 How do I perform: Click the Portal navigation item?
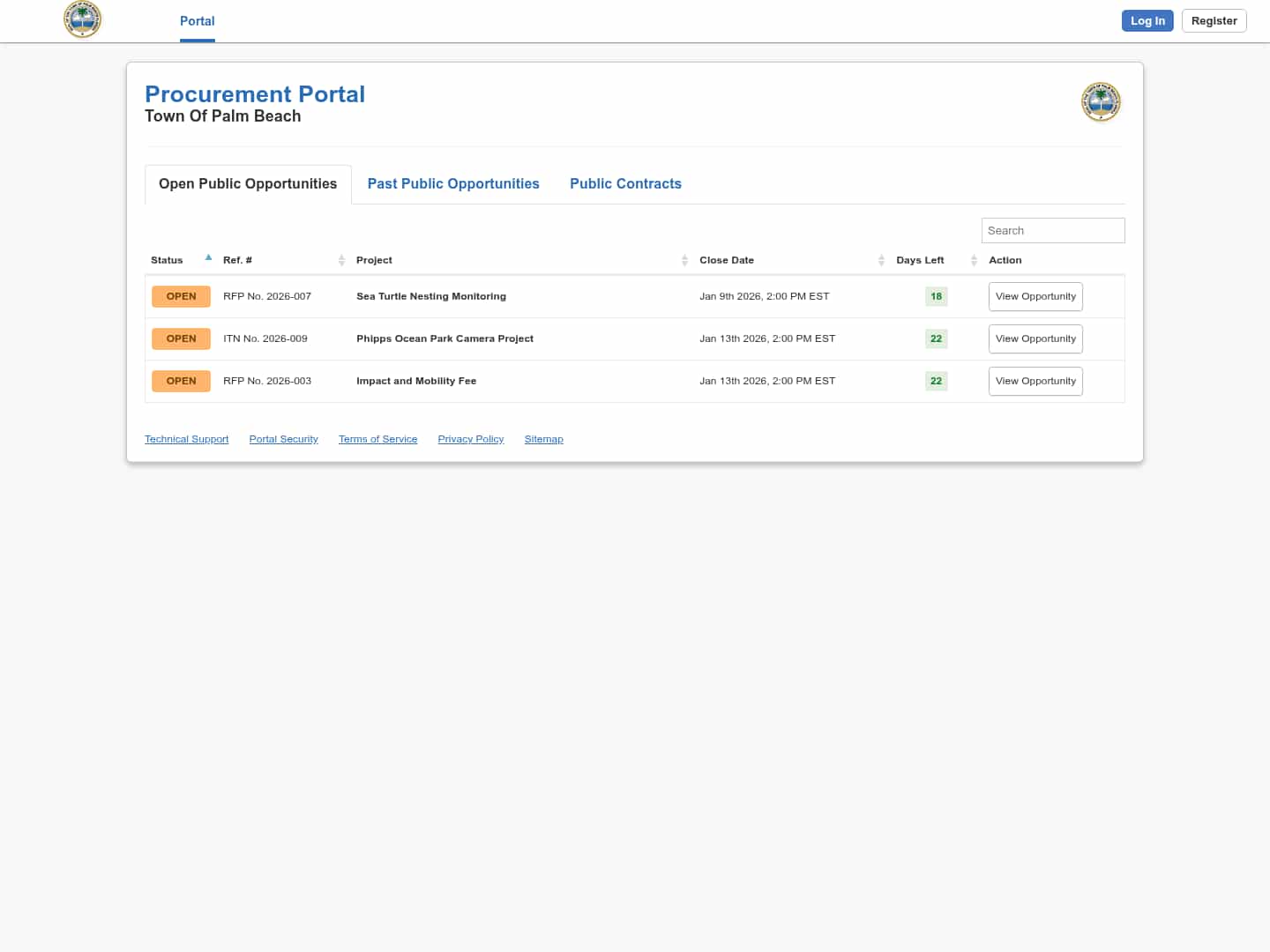pos(197,21)
